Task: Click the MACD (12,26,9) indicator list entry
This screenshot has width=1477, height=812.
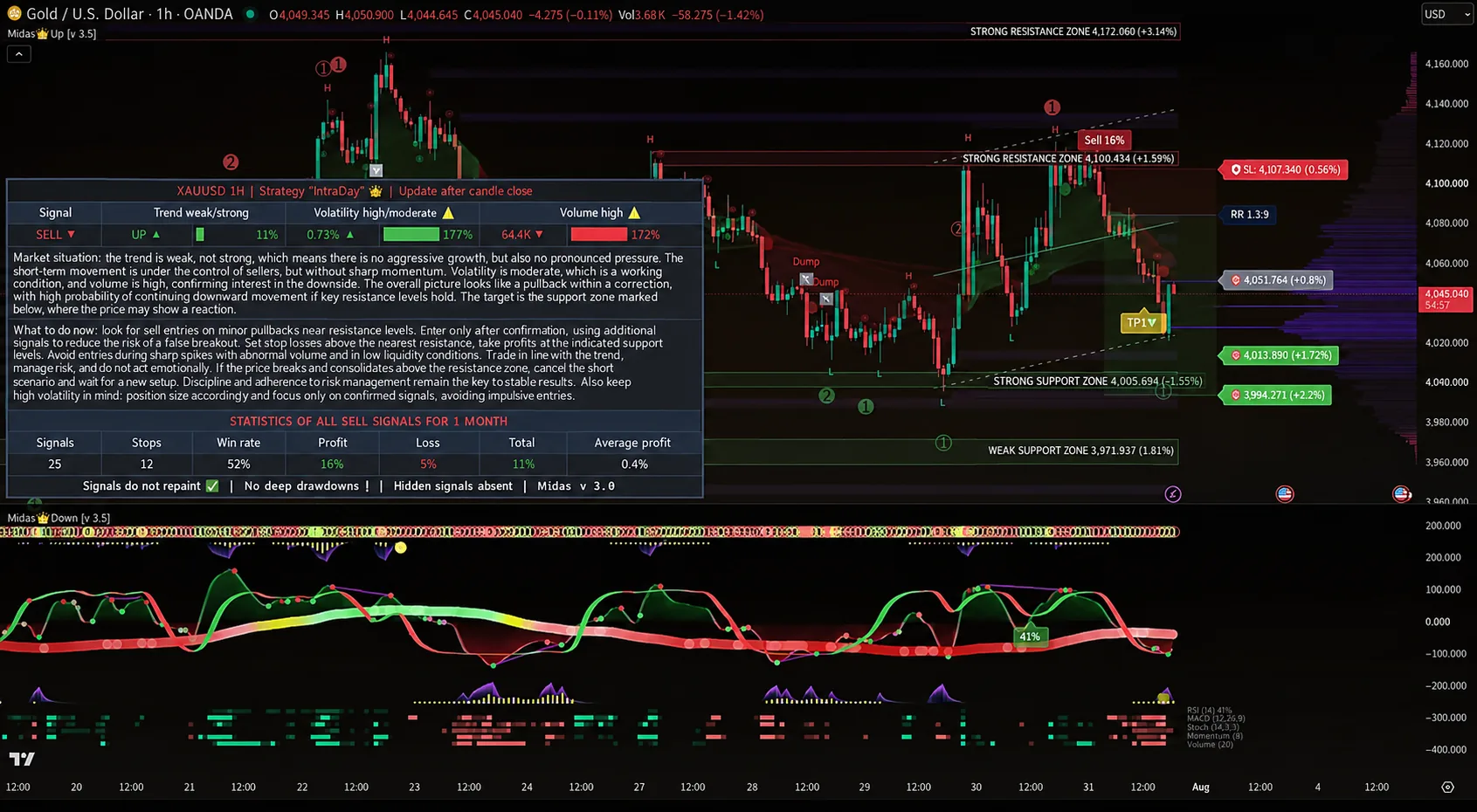Action: pos(1216,719)
